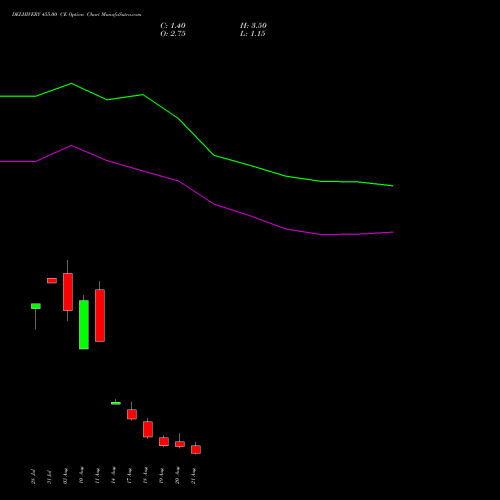Select the close value C: 1.40
Image resolution: width=500 pixels, height=500 pixels.
(173, 26)
